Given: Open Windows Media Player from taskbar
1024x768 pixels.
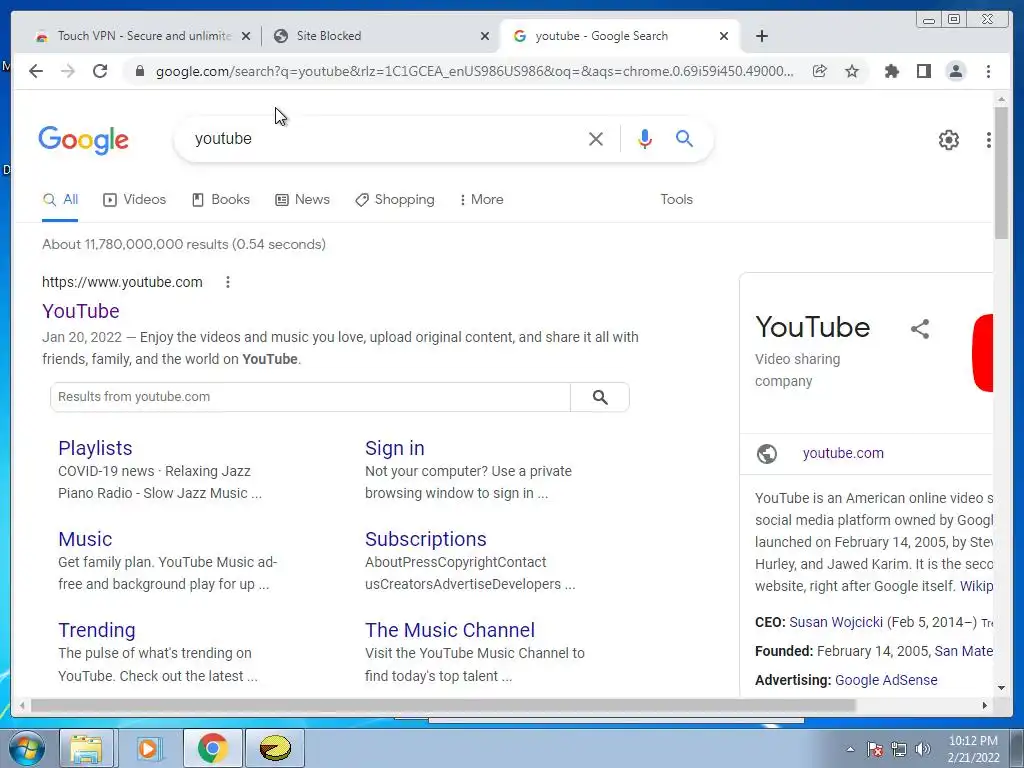Looking at the screenshot, I should tap(148, 748).
